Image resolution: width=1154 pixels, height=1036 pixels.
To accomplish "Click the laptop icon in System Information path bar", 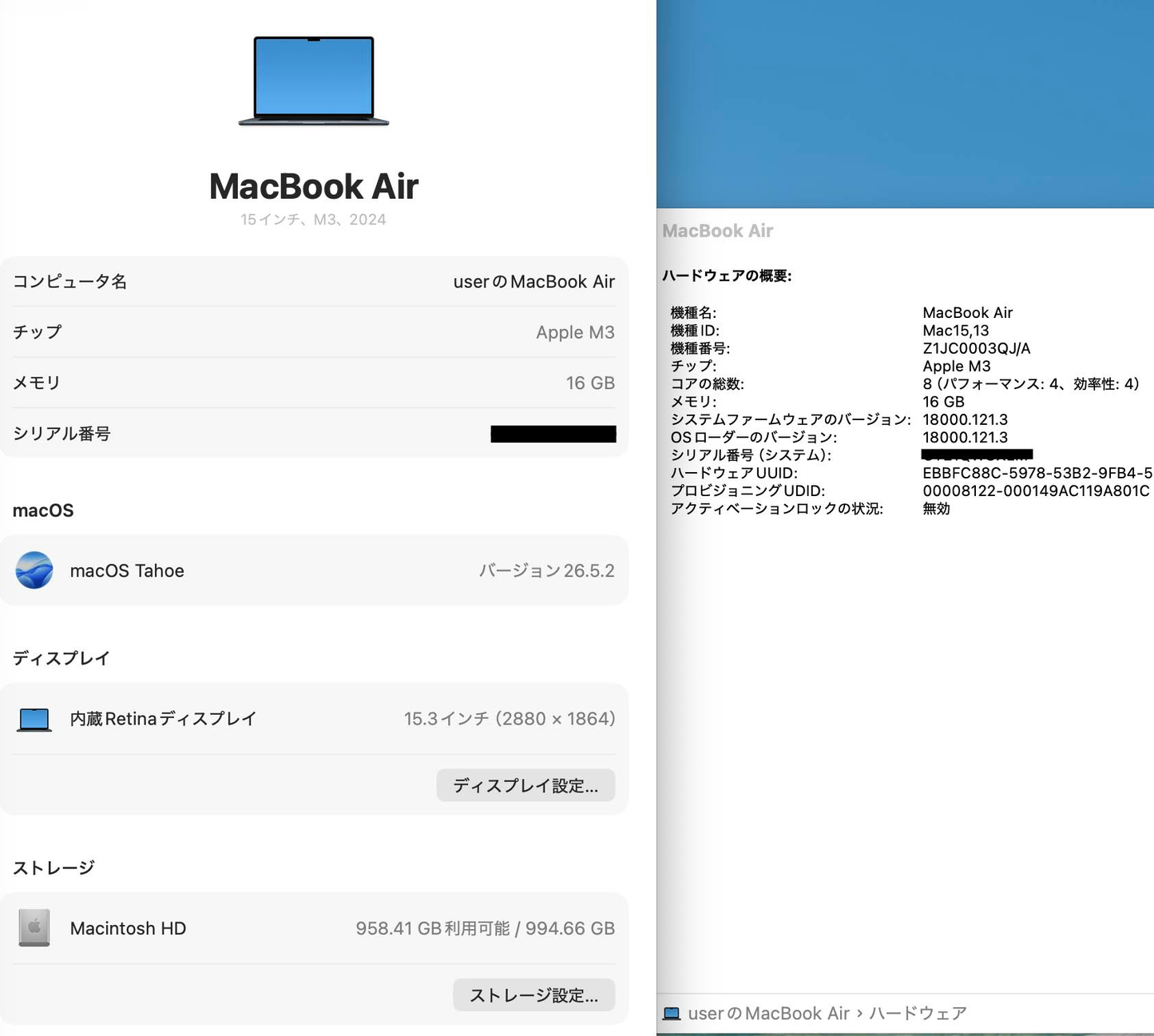I will pos(672,1014).
